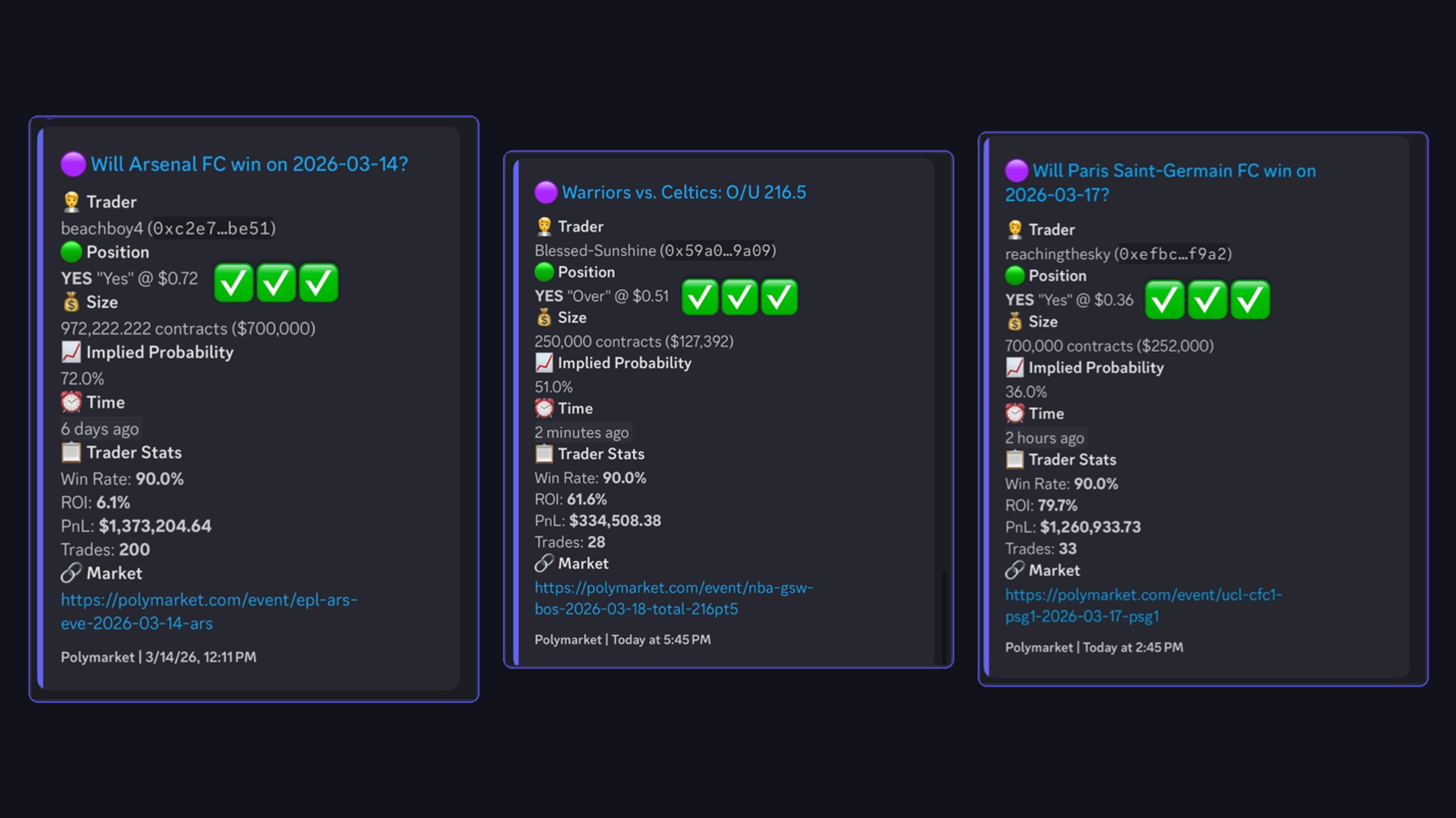Viewport: 1456px width, 818px height.
Task: Click the alarm clock Time icon in the PSG card
Action: tap(1015, 414)
